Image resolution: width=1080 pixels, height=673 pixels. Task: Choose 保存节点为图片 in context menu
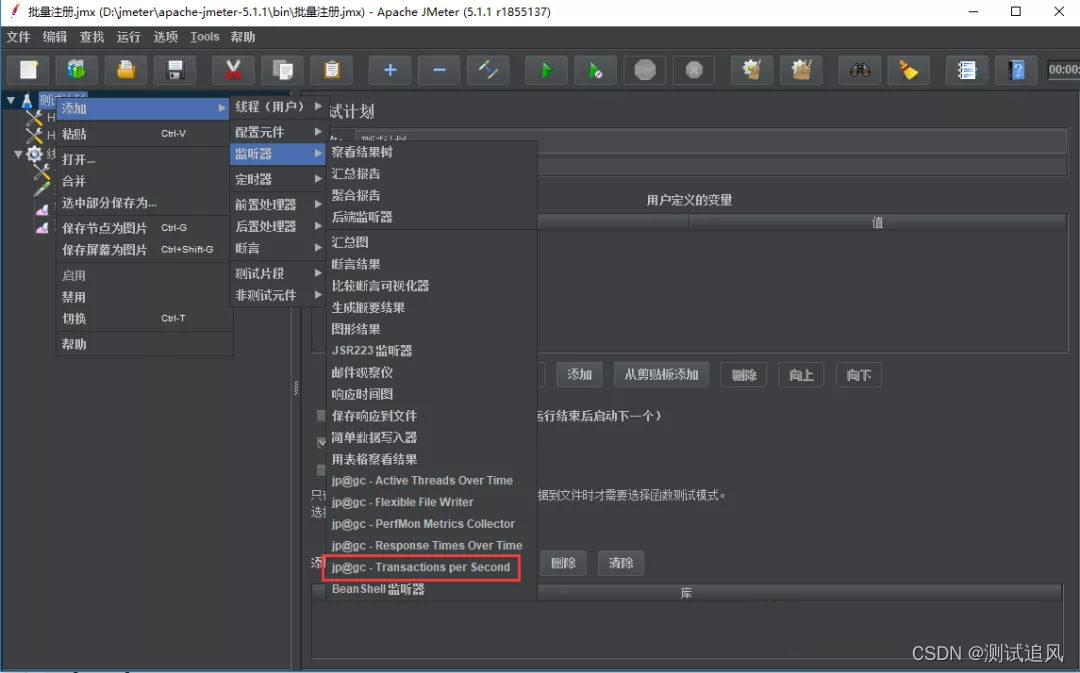(143, 227)
